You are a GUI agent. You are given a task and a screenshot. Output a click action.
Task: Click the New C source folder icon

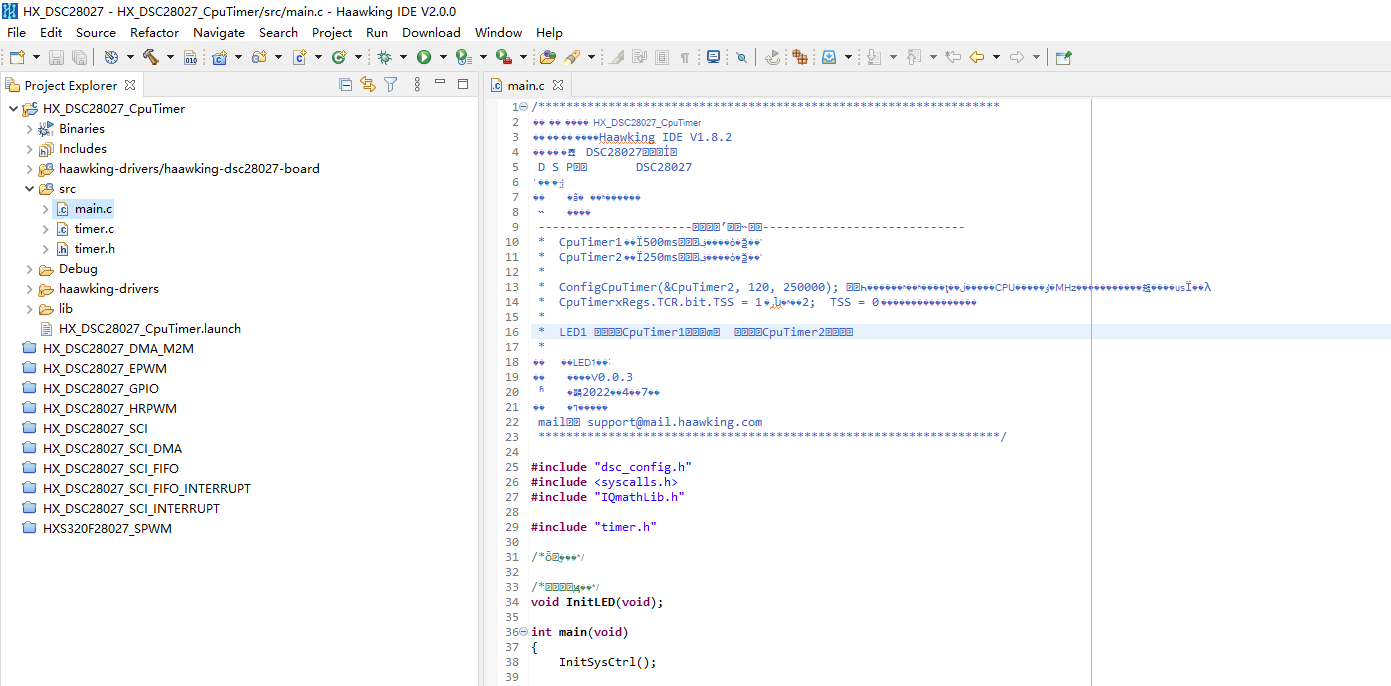[259, 57]
